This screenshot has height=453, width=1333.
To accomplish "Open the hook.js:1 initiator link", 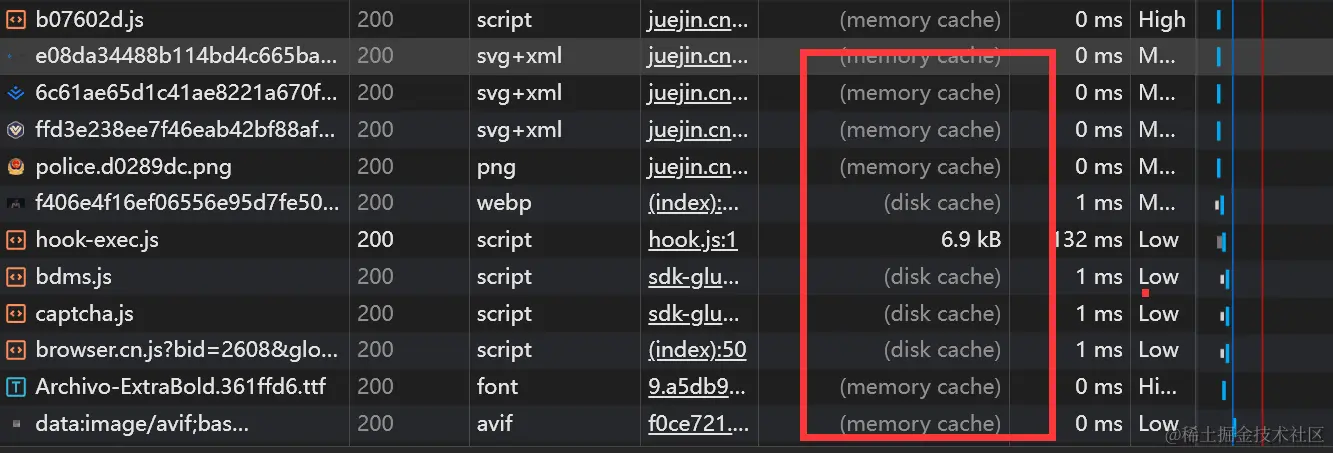I will (x=692, y=240).
